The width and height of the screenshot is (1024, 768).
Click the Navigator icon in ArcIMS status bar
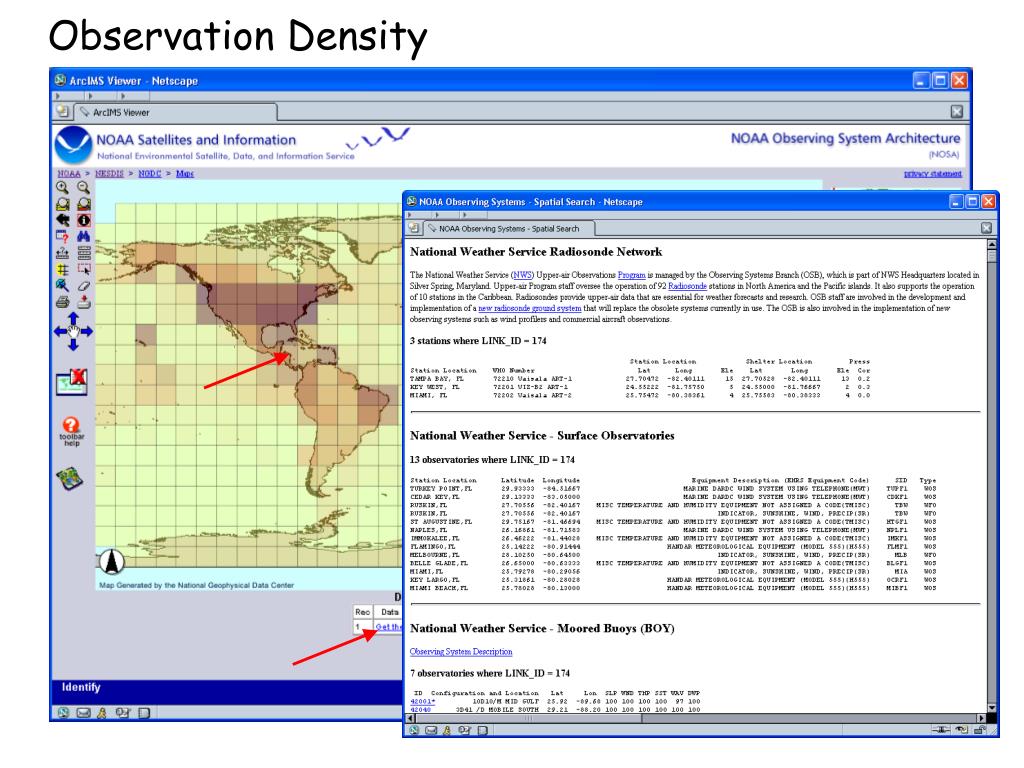tap(63, 712)
